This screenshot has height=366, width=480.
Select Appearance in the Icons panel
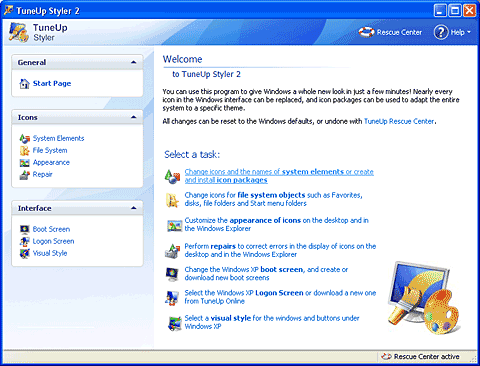point(51,162)
